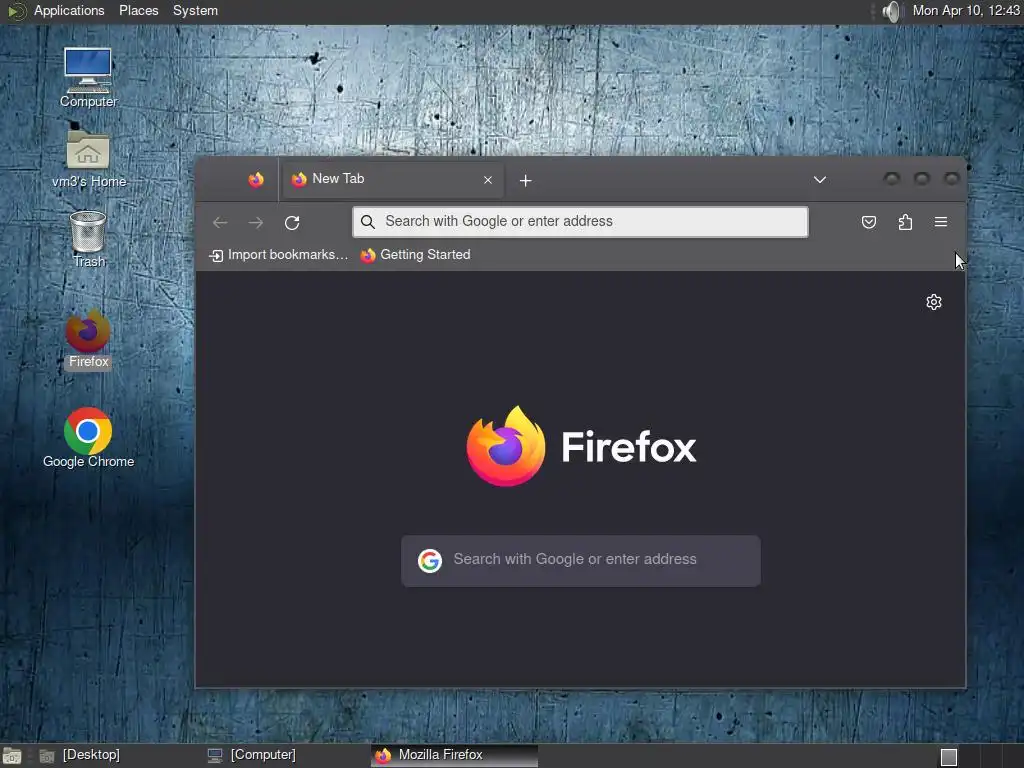Image resolution: width=1024 pixels, height=768 pixels.
Task: Select the Trash desktop icon
Action: (x=88, y=239)
